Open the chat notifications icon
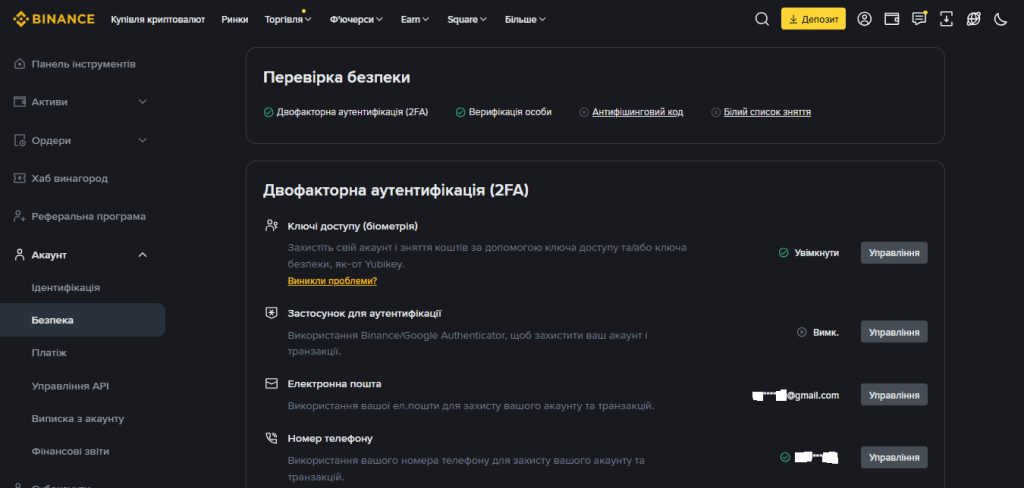 tap(920, 18)
